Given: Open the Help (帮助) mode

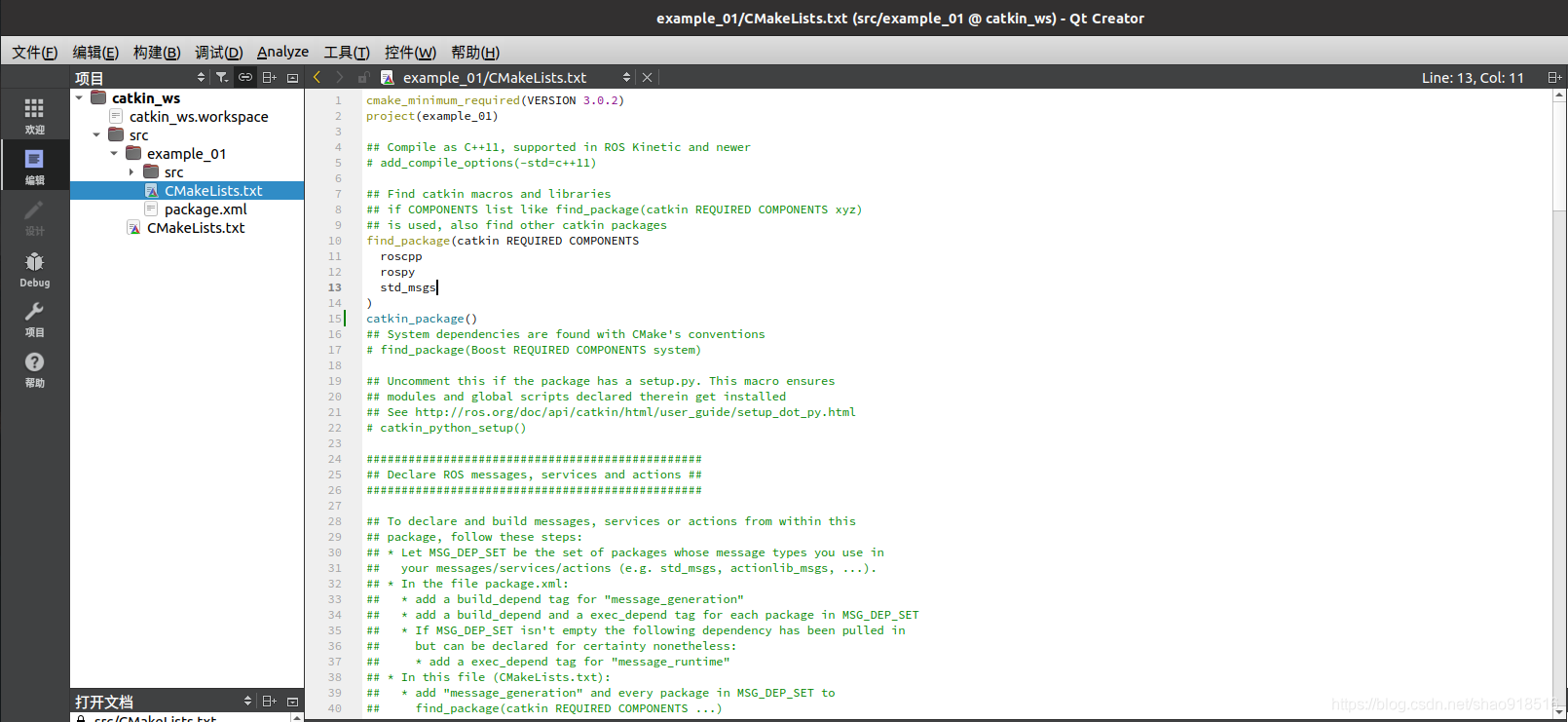Looking at the screenshot, I should click(x=34, y=369).
